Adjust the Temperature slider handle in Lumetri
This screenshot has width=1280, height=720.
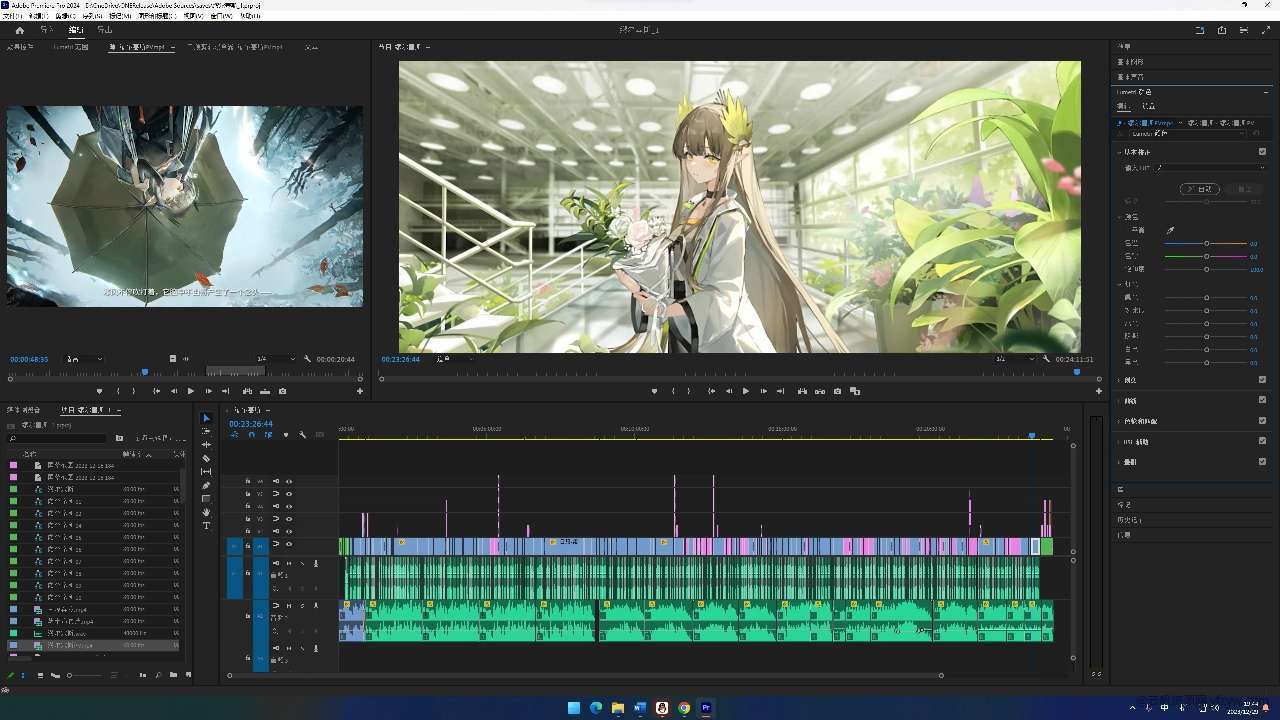tap(1206, 243)
